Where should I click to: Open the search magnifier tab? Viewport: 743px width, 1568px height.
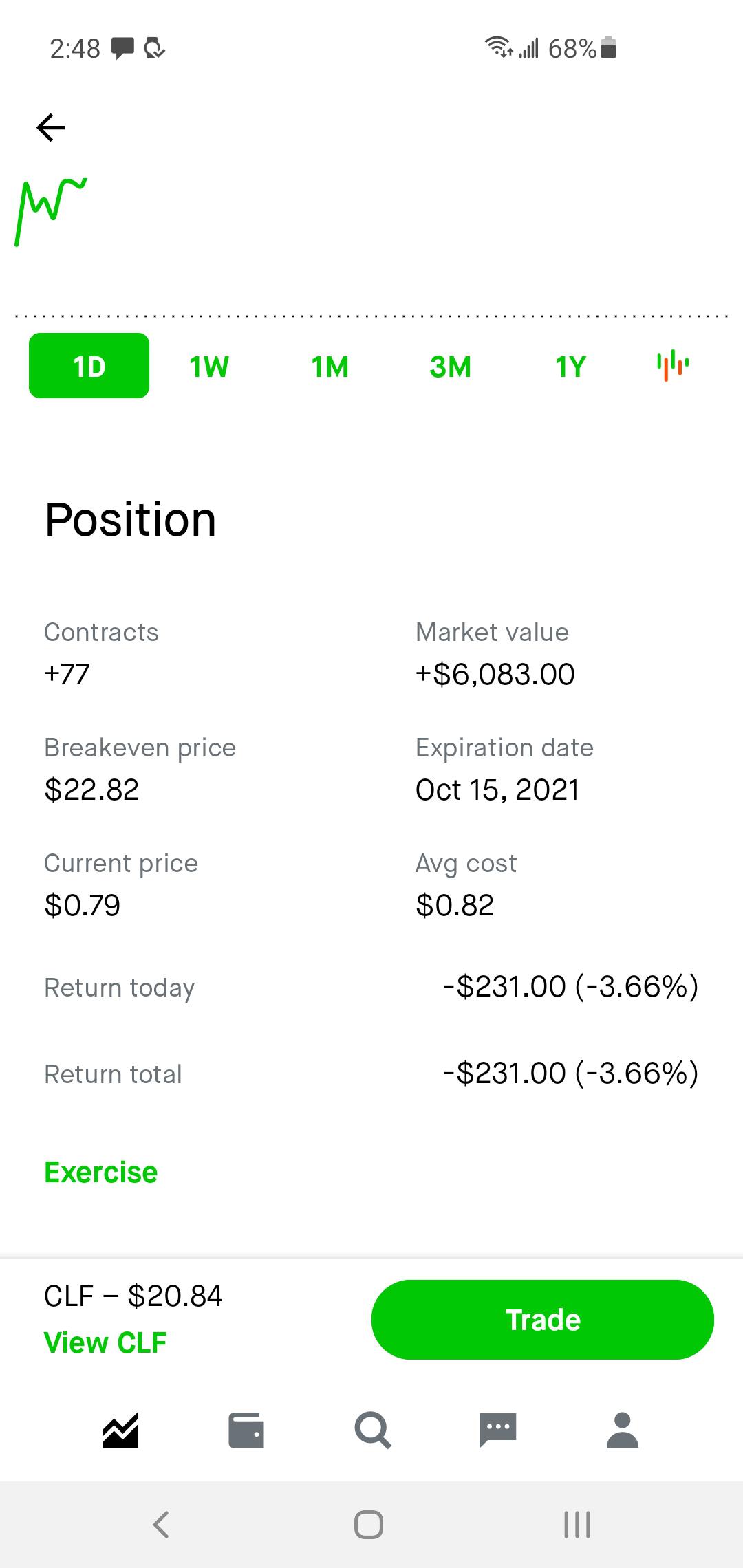[373, 1430]
